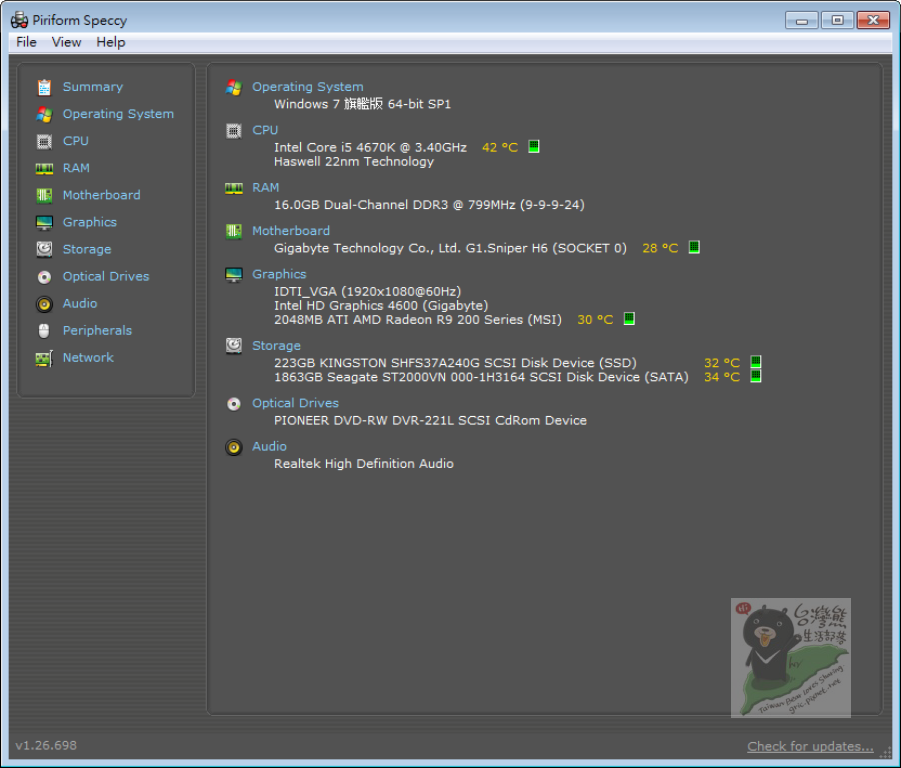
Task: Click the Graphics heading link in summary
Action: click(x=279, y=275)
